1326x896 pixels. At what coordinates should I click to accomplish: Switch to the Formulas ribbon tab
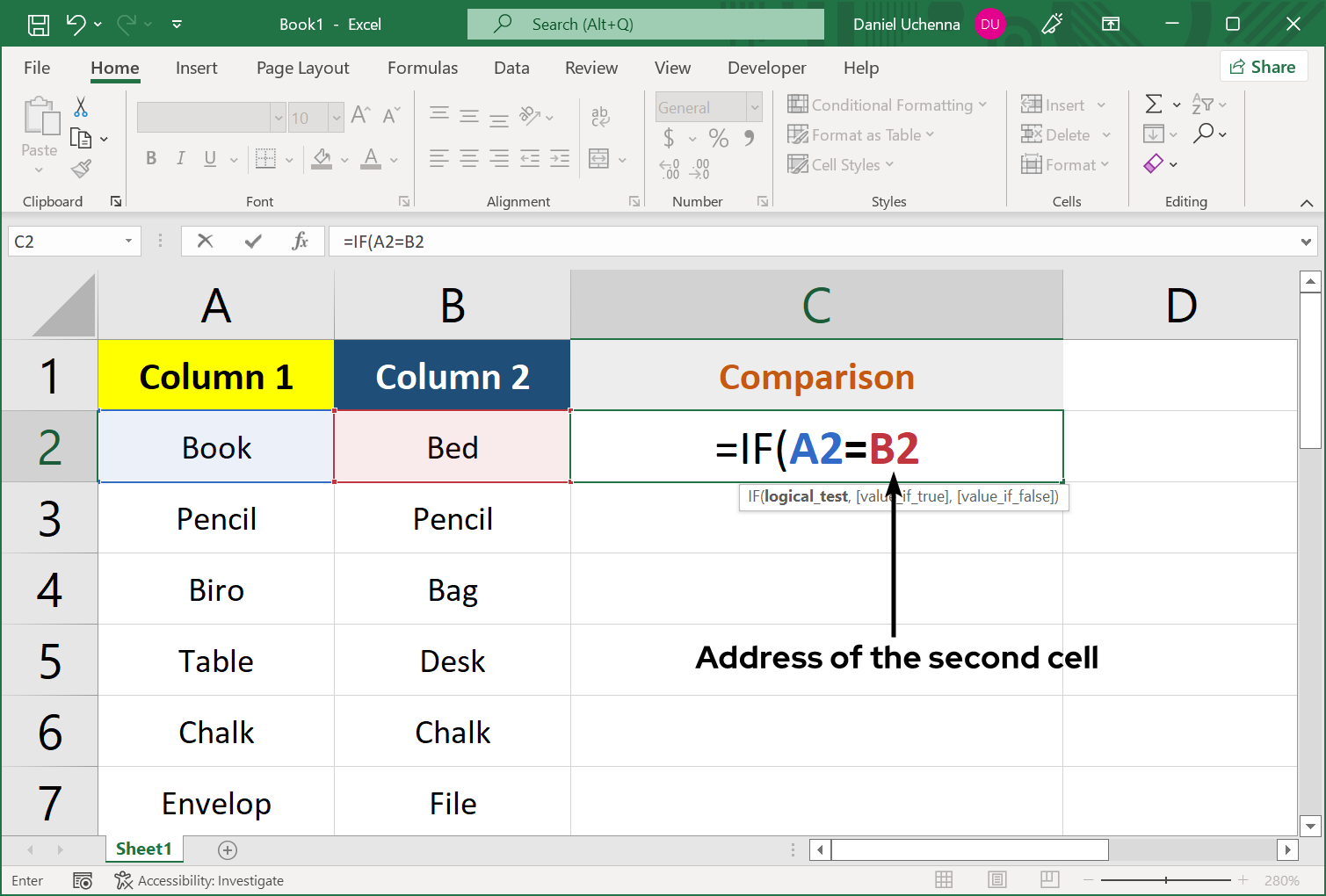[423, 68]
